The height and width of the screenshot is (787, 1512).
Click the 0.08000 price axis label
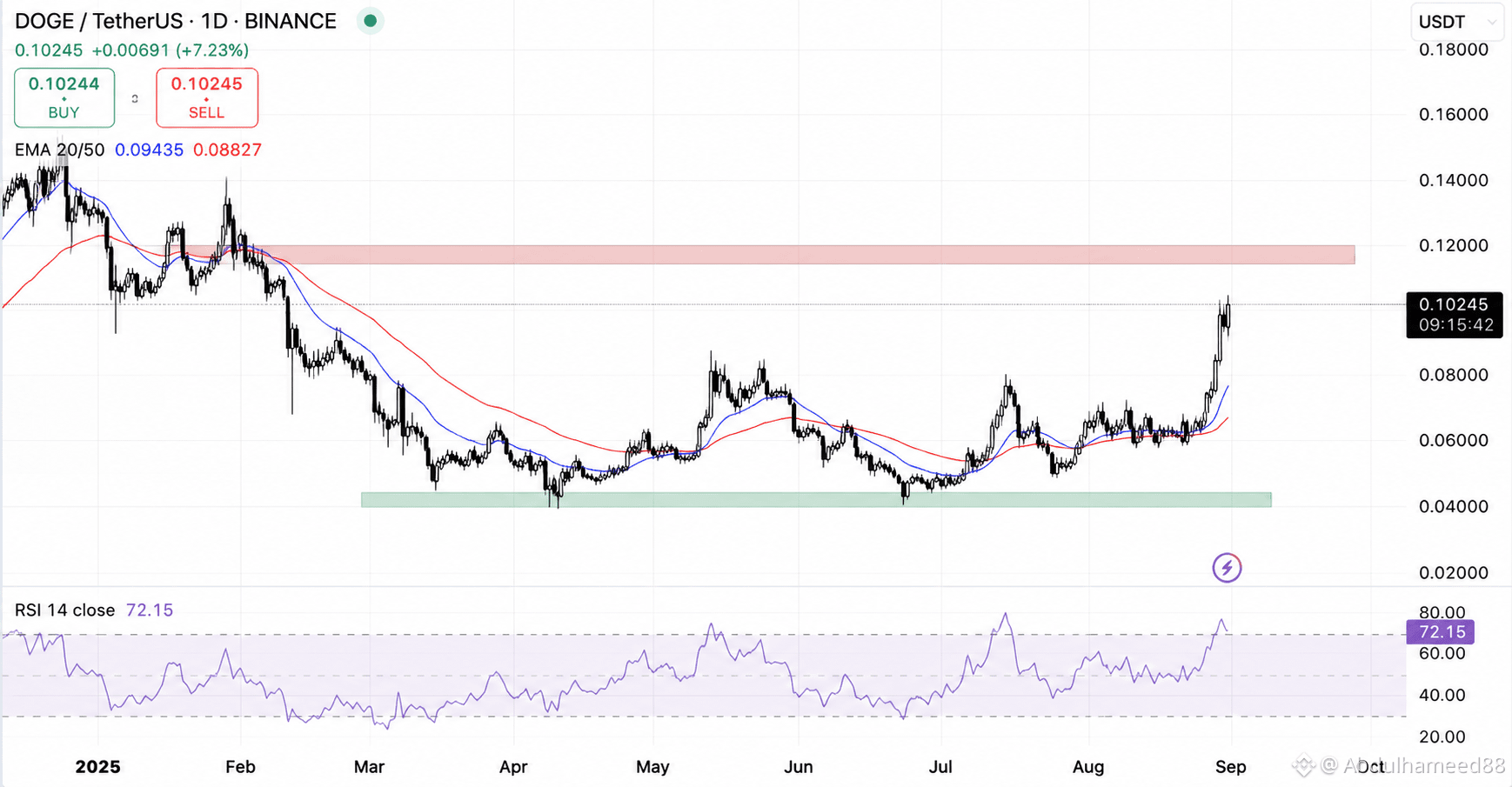[x=1454, y=376]
